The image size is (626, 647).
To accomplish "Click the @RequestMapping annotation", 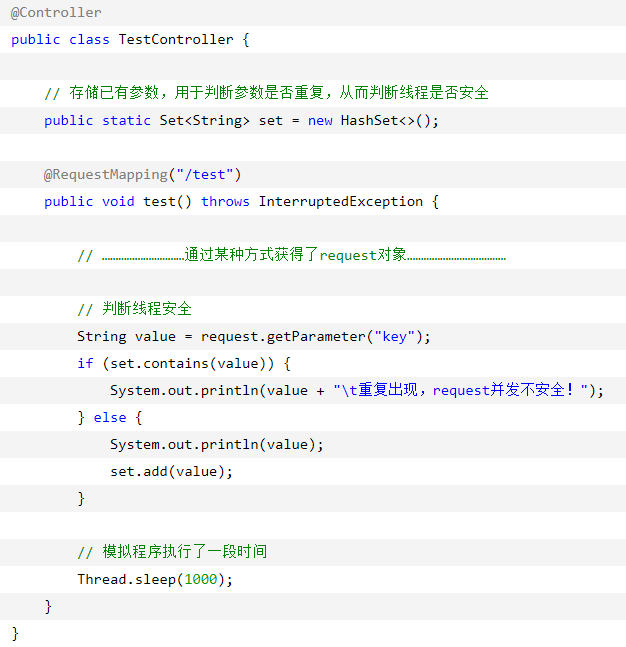I will (142, 175).
